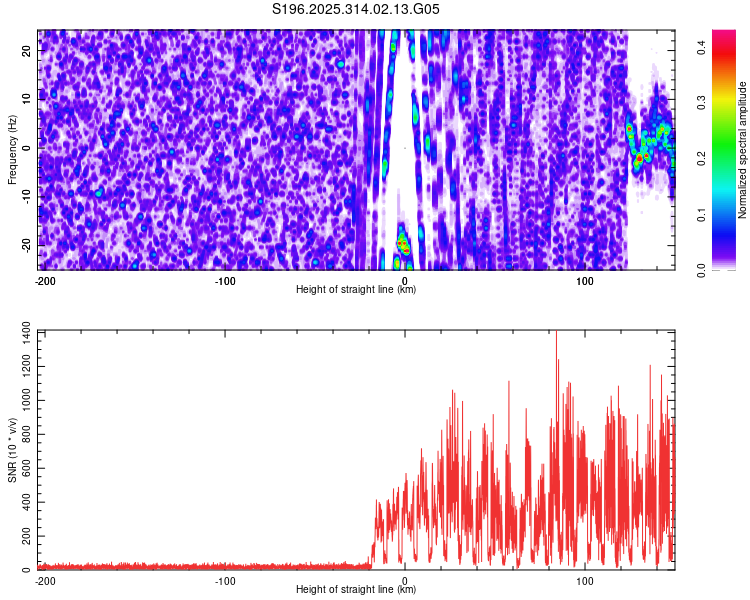750x600 pixels.
Task: Click the 1000 tick on the SNR axis
Action: point(22,400)
